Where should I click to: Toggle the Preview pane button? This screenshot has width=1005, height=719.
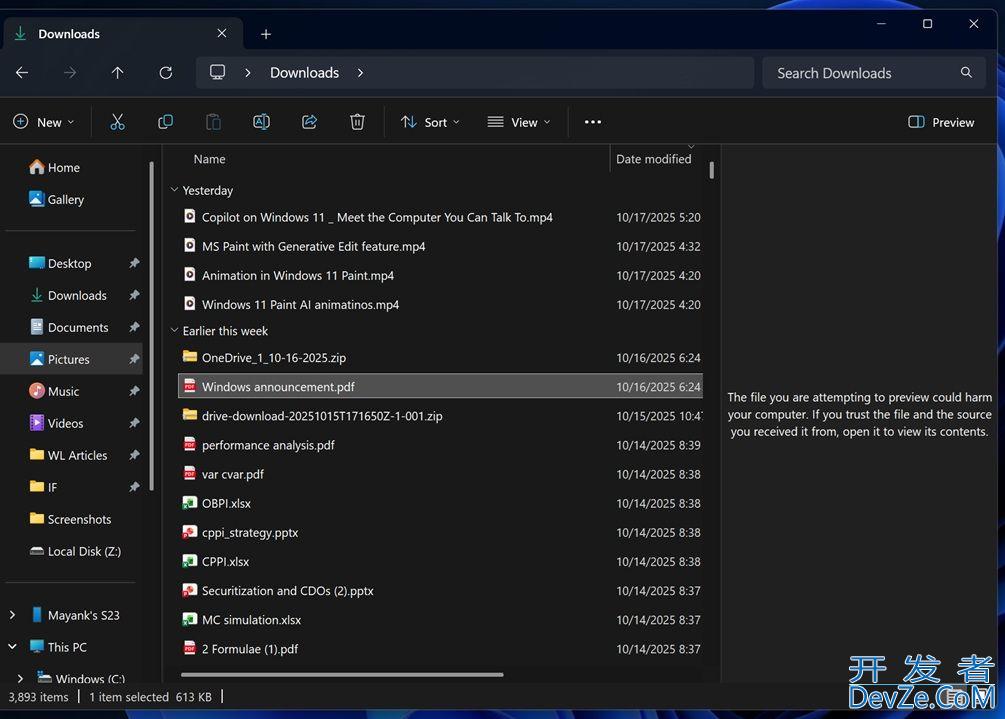(941, 122)
